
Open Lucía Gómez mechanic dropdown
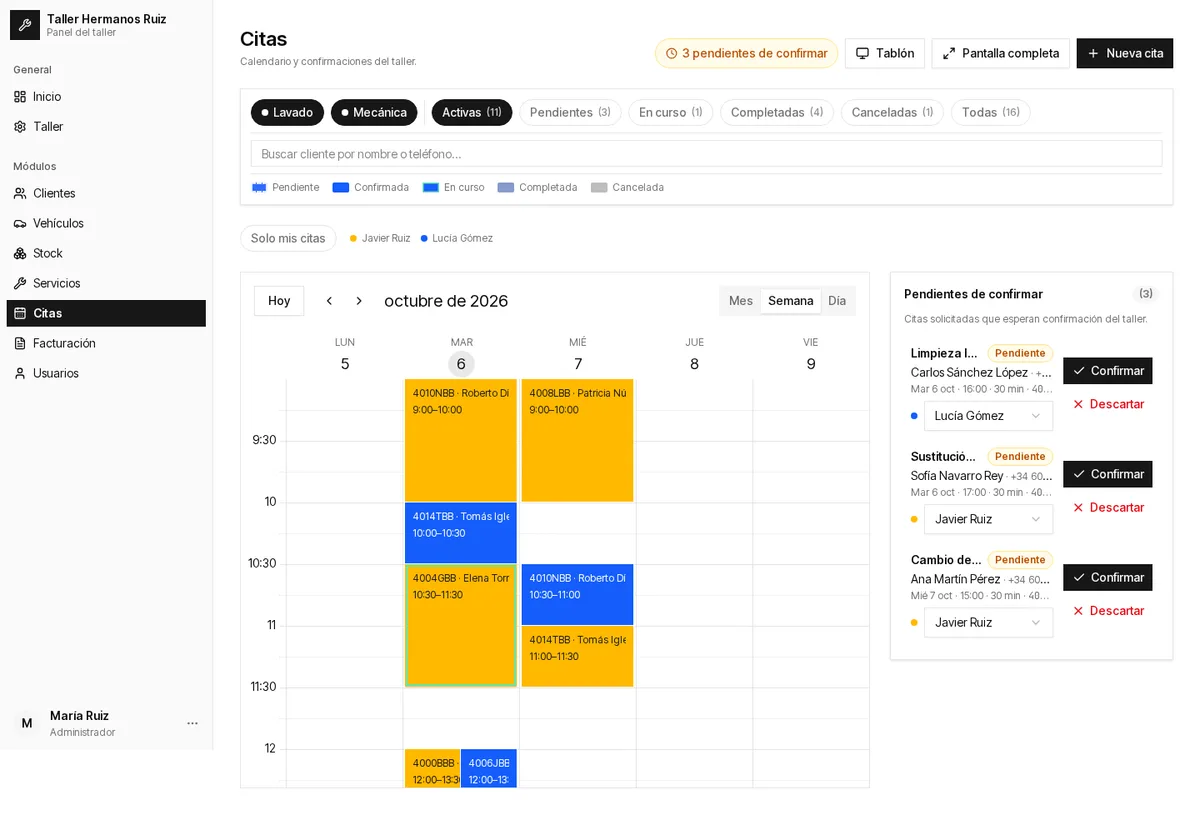pos(988,416)
